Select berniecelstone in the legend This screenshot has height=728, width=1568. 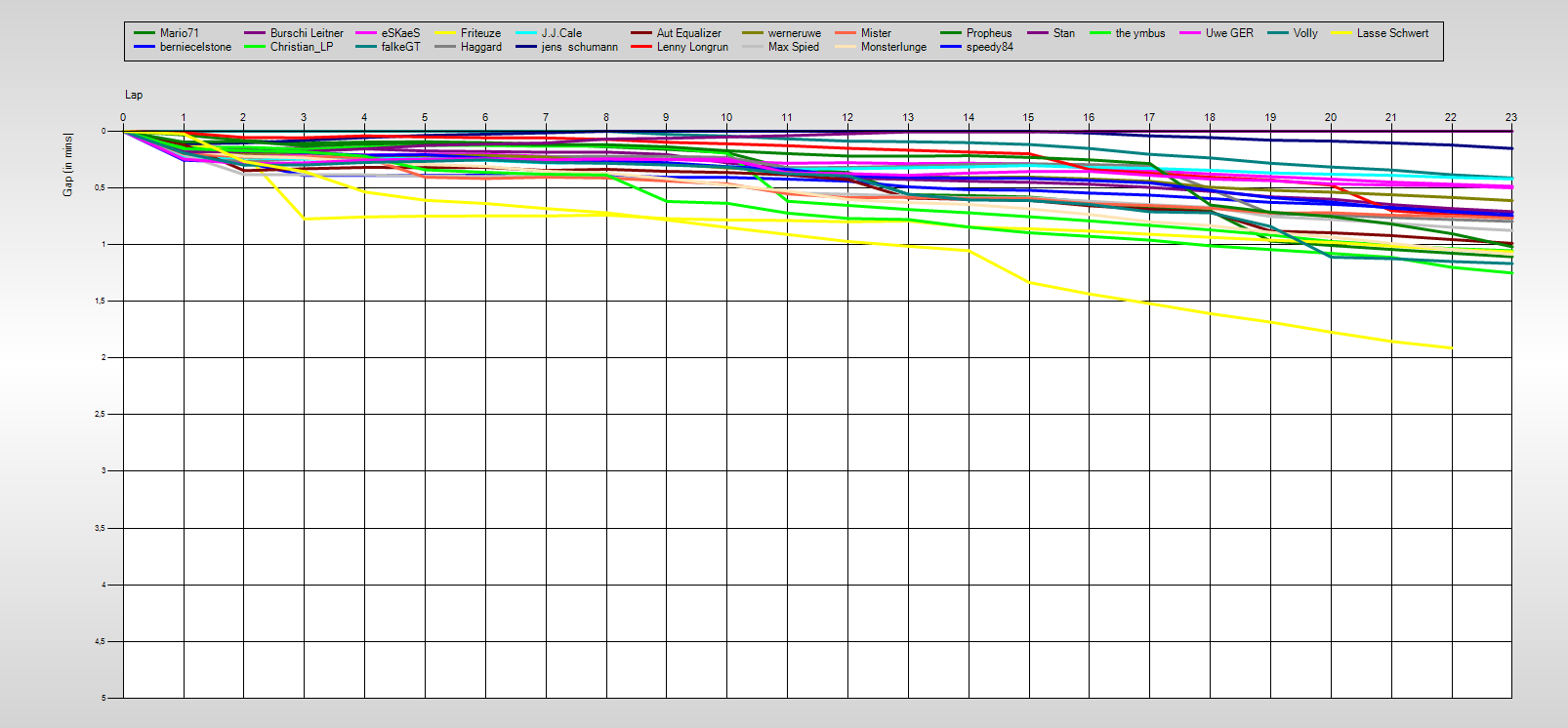coord(195,47)
